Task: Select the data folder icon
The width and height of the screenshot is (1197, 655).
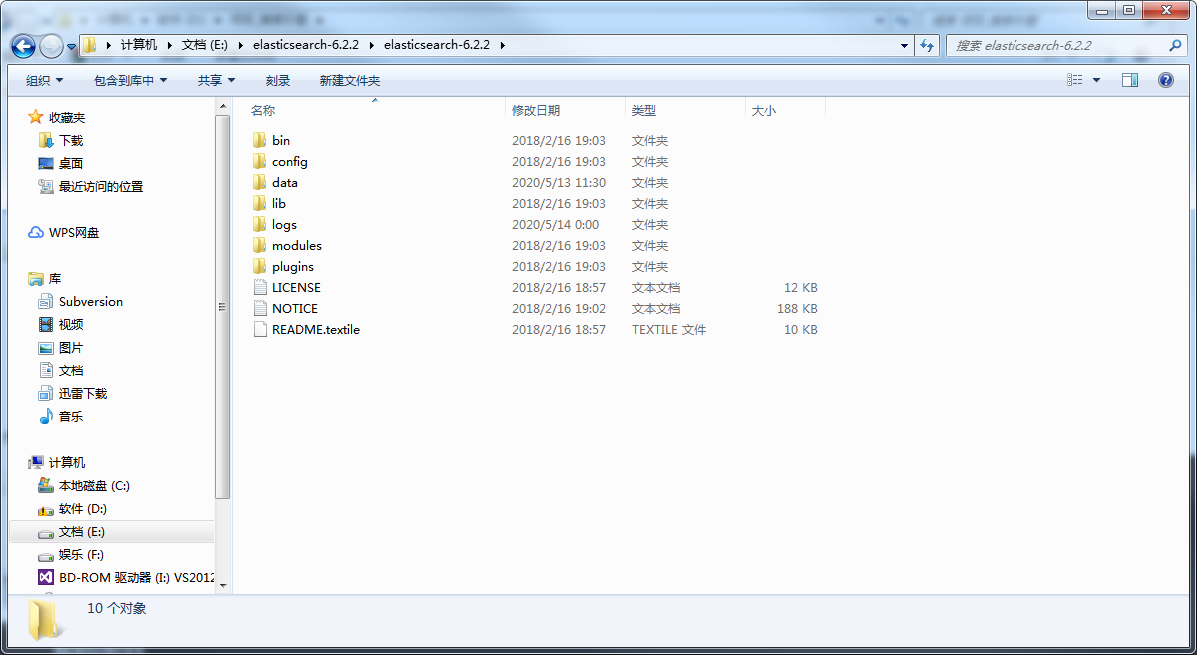Action: (260, 182)
